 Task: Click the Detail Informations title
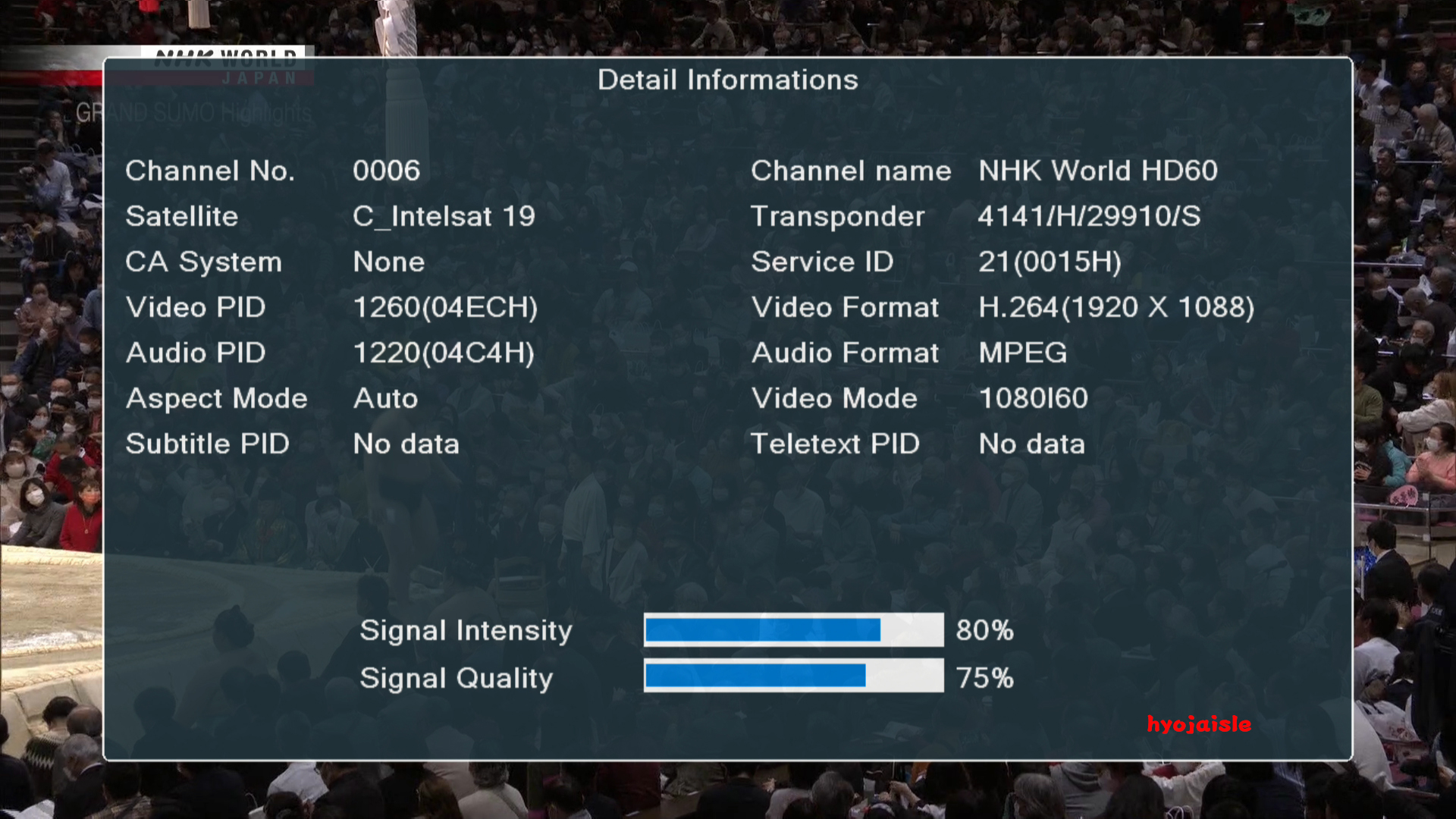pyautogui.click(x=727, y=80)
